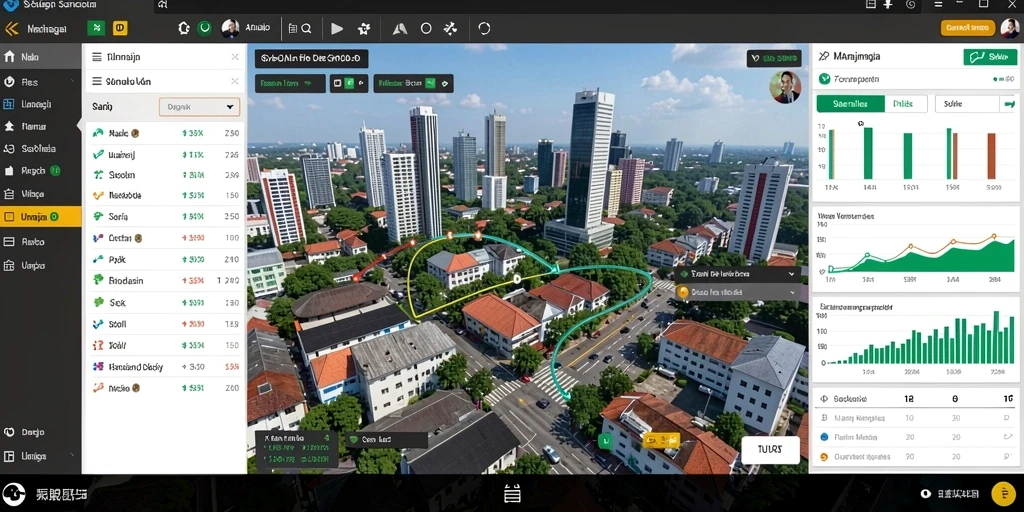Click the green circular status icon in toolbar
Screen dimensions: 1024x512
(x=204, y=28)
